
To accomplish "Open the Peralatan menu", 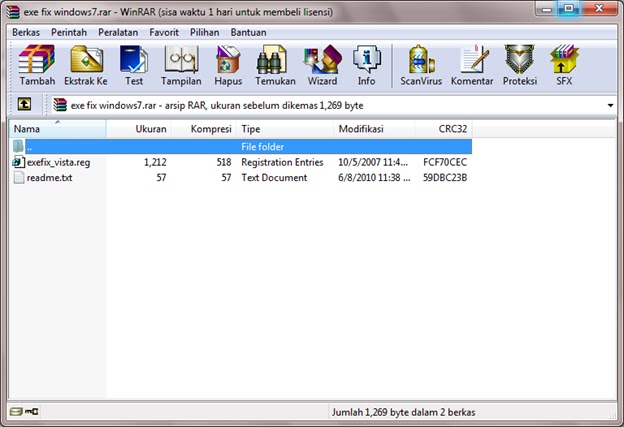I will pyautogui.click(x=118, y=32).
